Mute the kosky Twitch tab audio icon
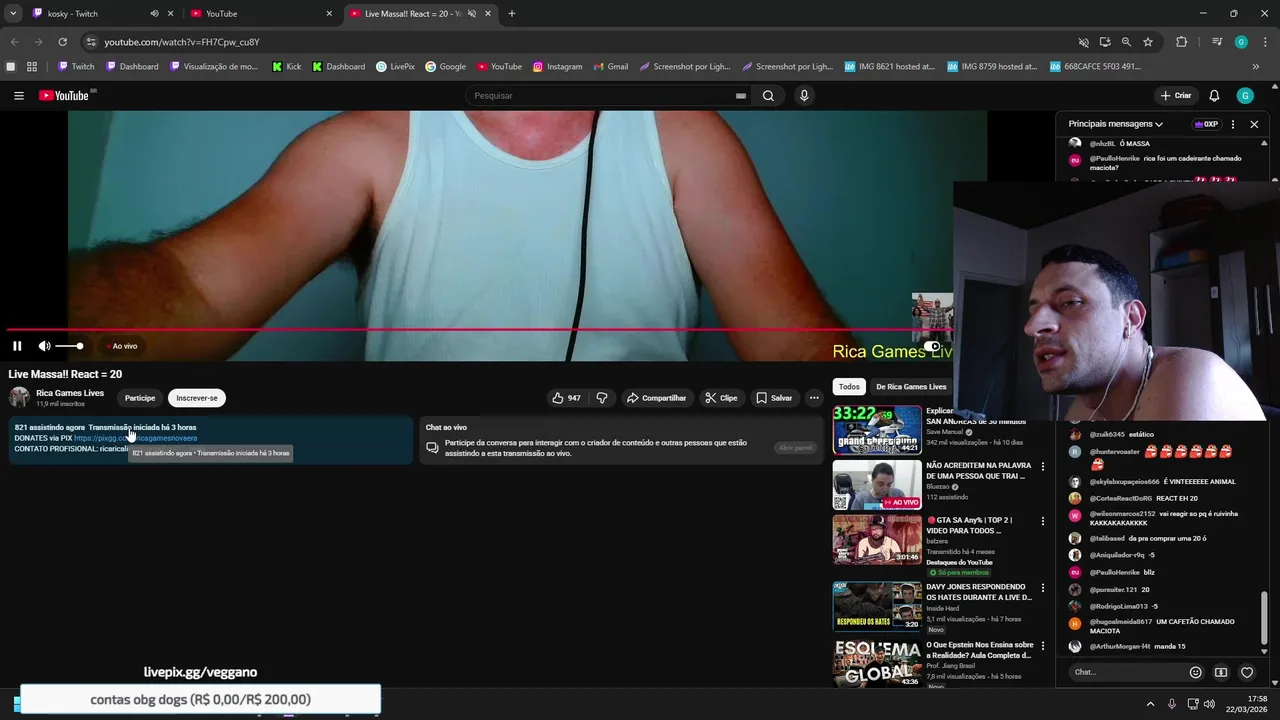The height and width of the screenshot is (720, 1280). coord(154,14)
